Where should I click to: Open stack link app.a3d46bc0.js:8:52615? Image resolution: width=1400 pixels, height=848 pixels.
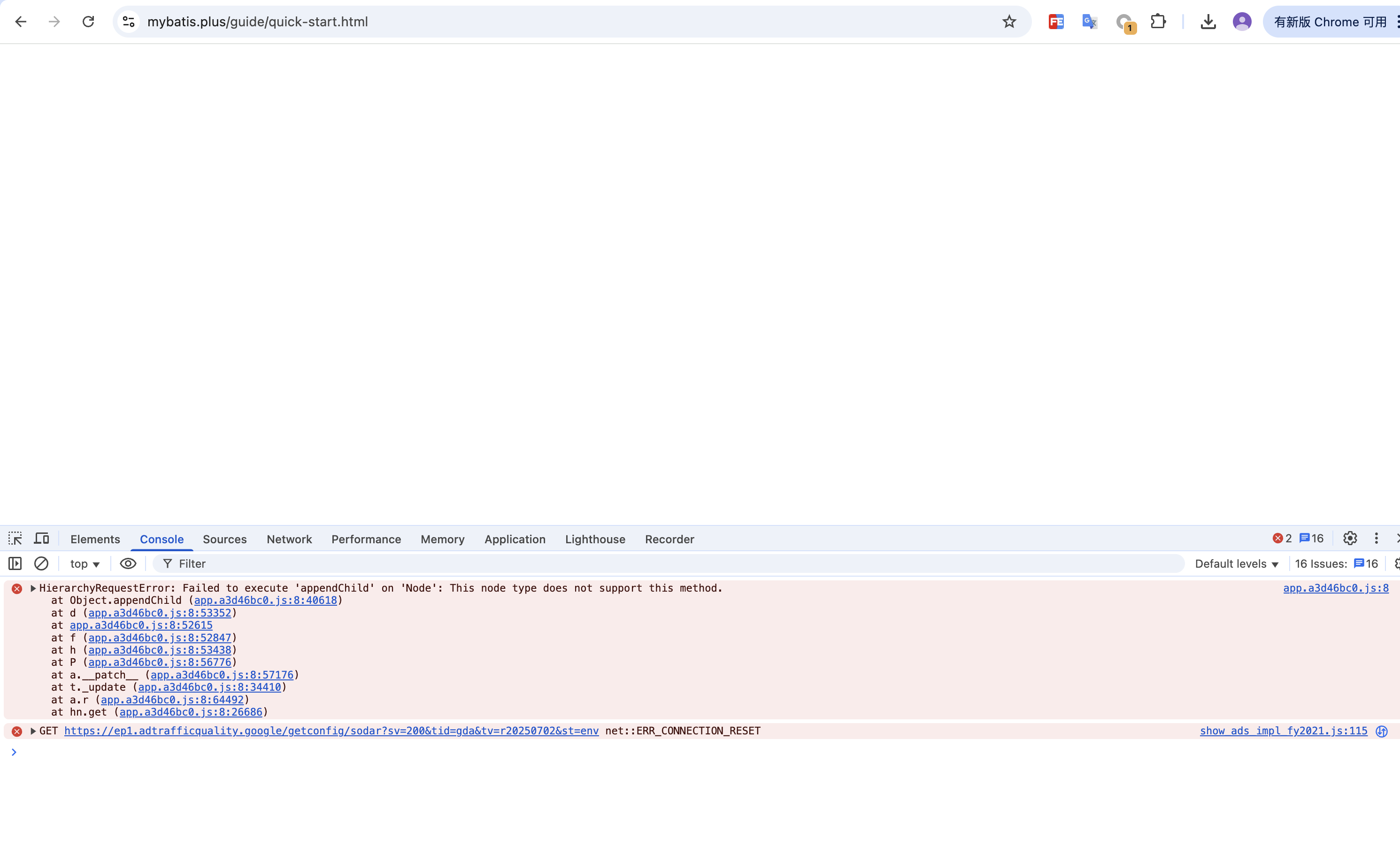[x=141, y=625]
